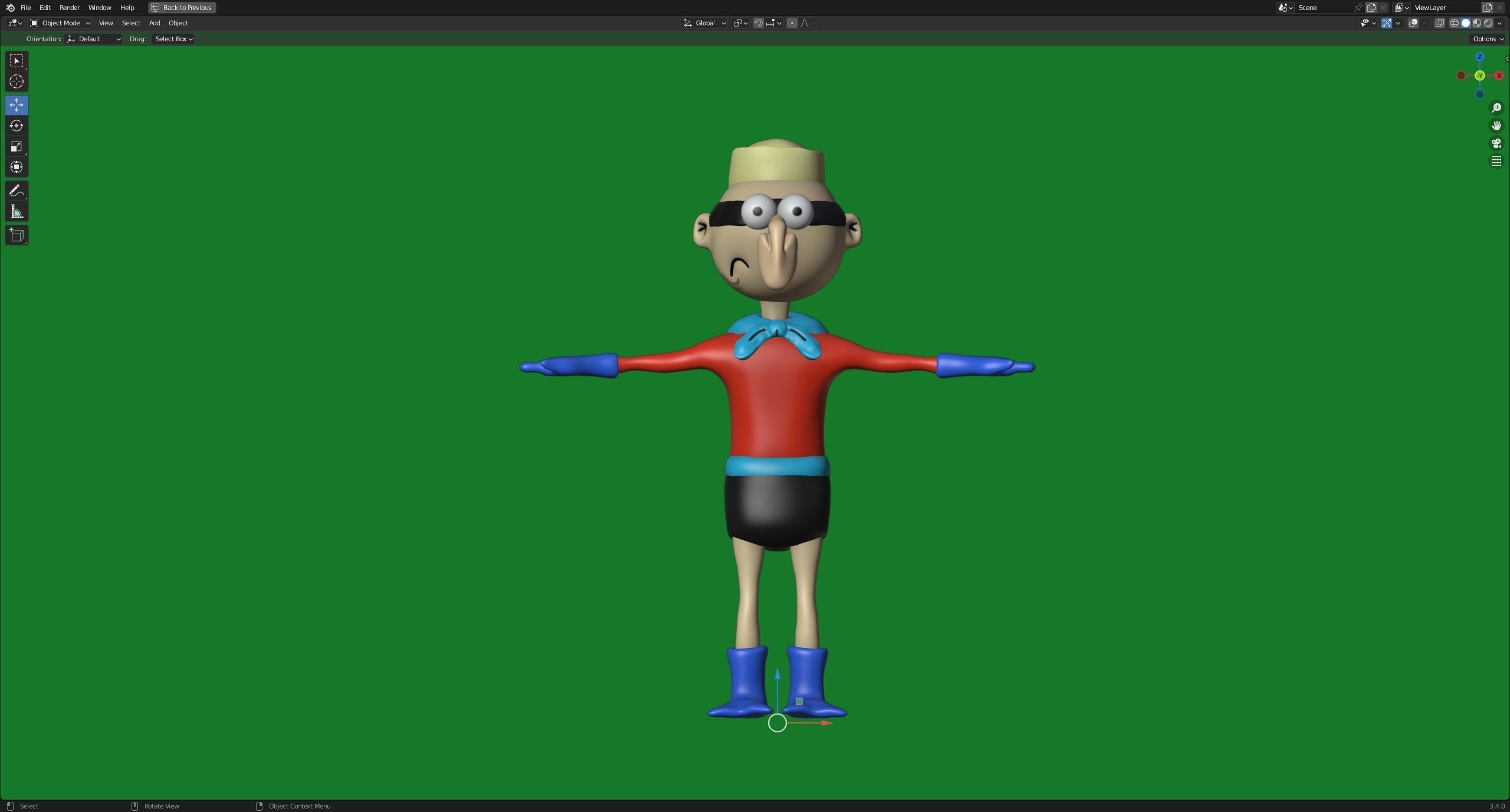1510x812 pixels.
Task: Open the viewport Add menu
Action: (x=154, y=23)
